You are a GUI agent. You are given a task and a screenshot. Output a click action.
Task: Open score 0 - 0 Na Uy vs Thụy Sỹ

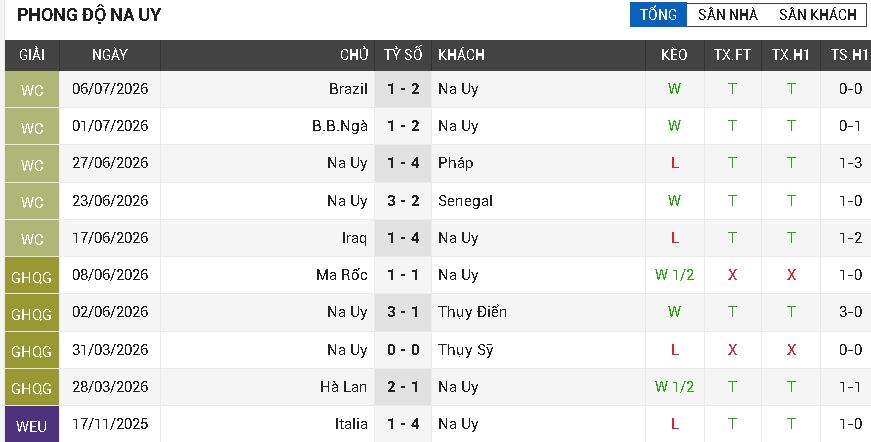(x=403, y=350)
